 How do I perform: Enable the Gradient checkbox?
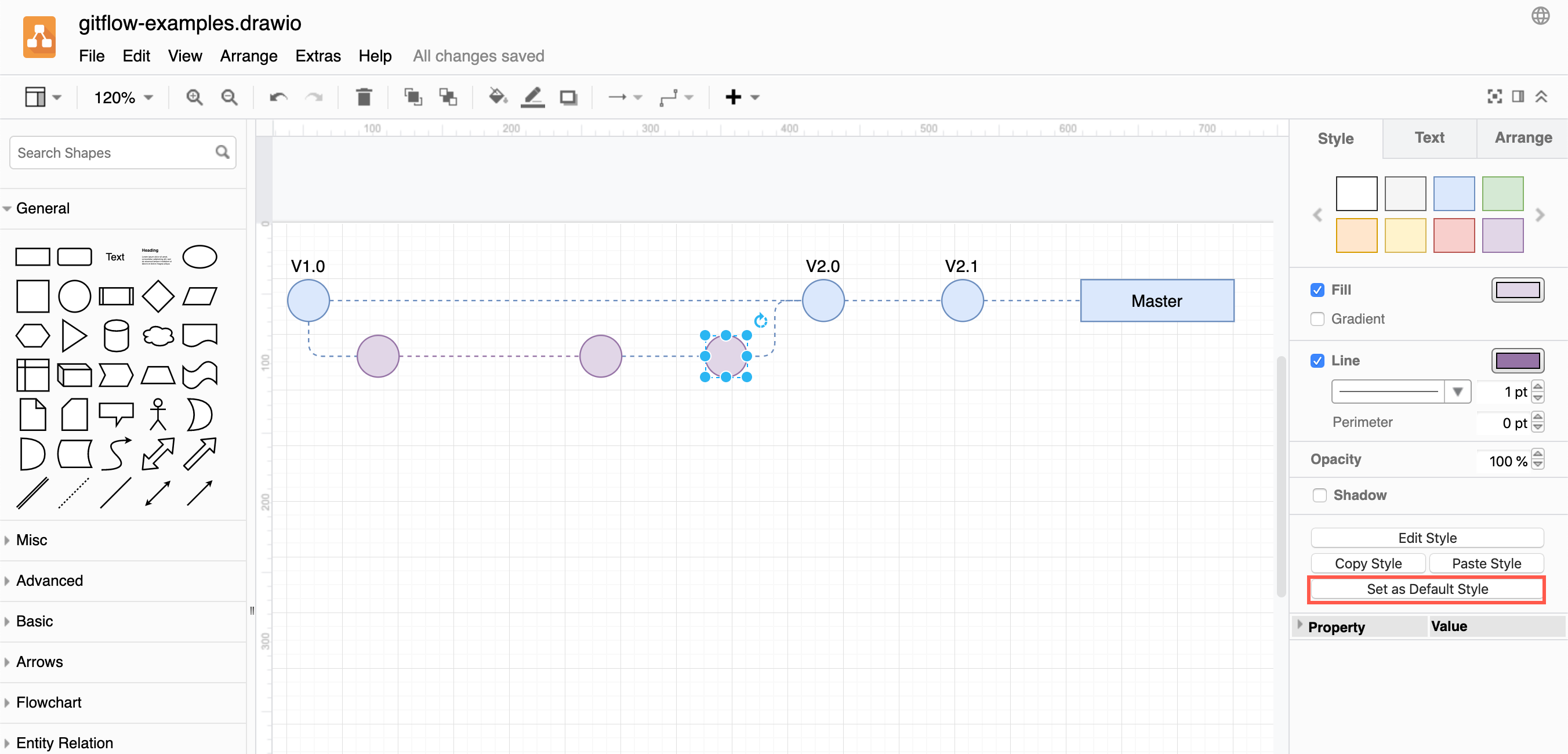[x=1318, y=318]
